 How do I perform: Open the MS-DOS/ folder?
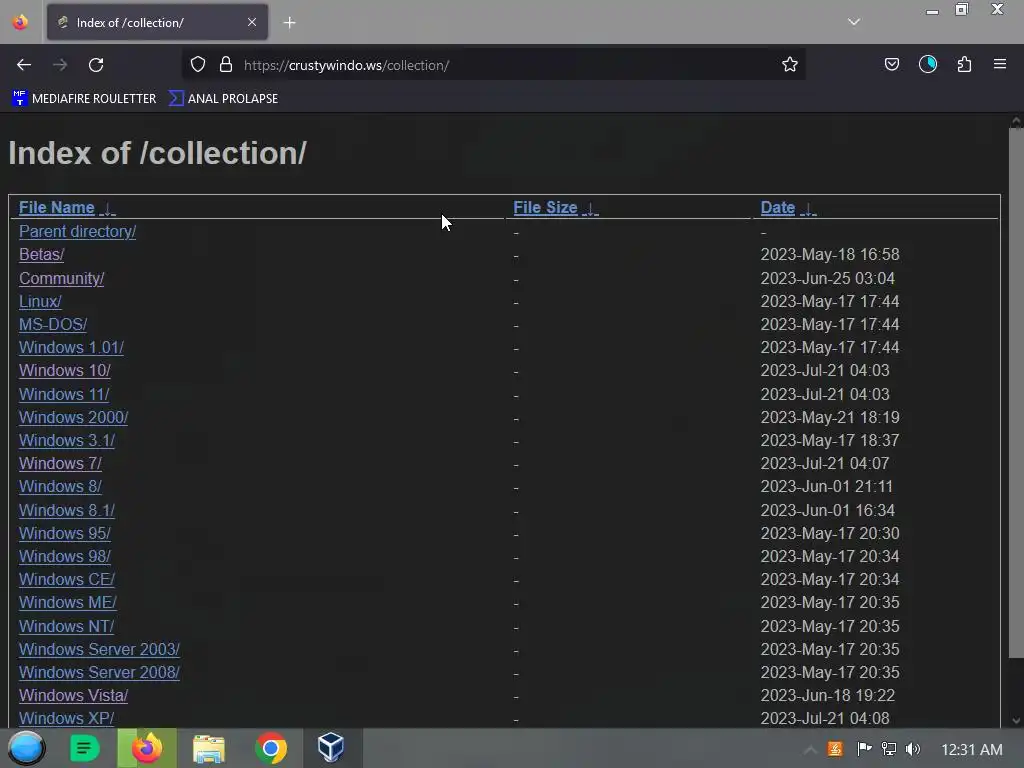tap(53, 325)
